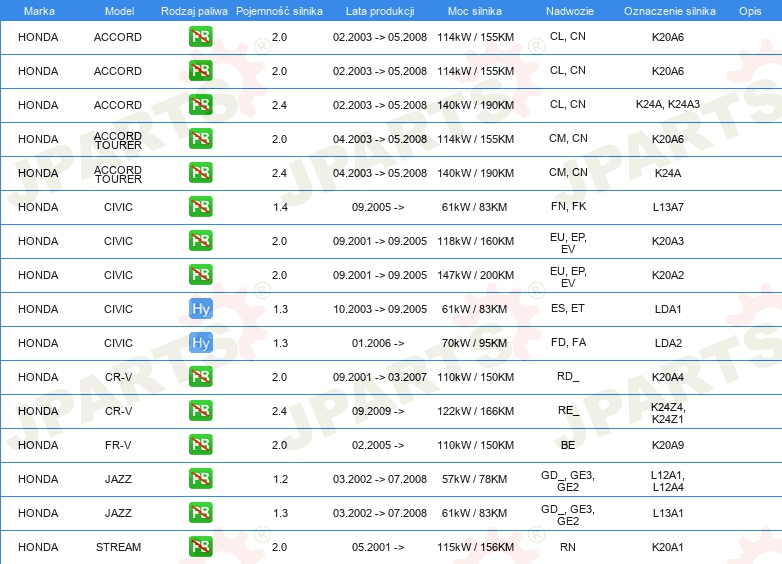Viewport: 782px width, 564px height.
Task: Click the Pojemność silnika column header
Action: [x=279, y=11]
